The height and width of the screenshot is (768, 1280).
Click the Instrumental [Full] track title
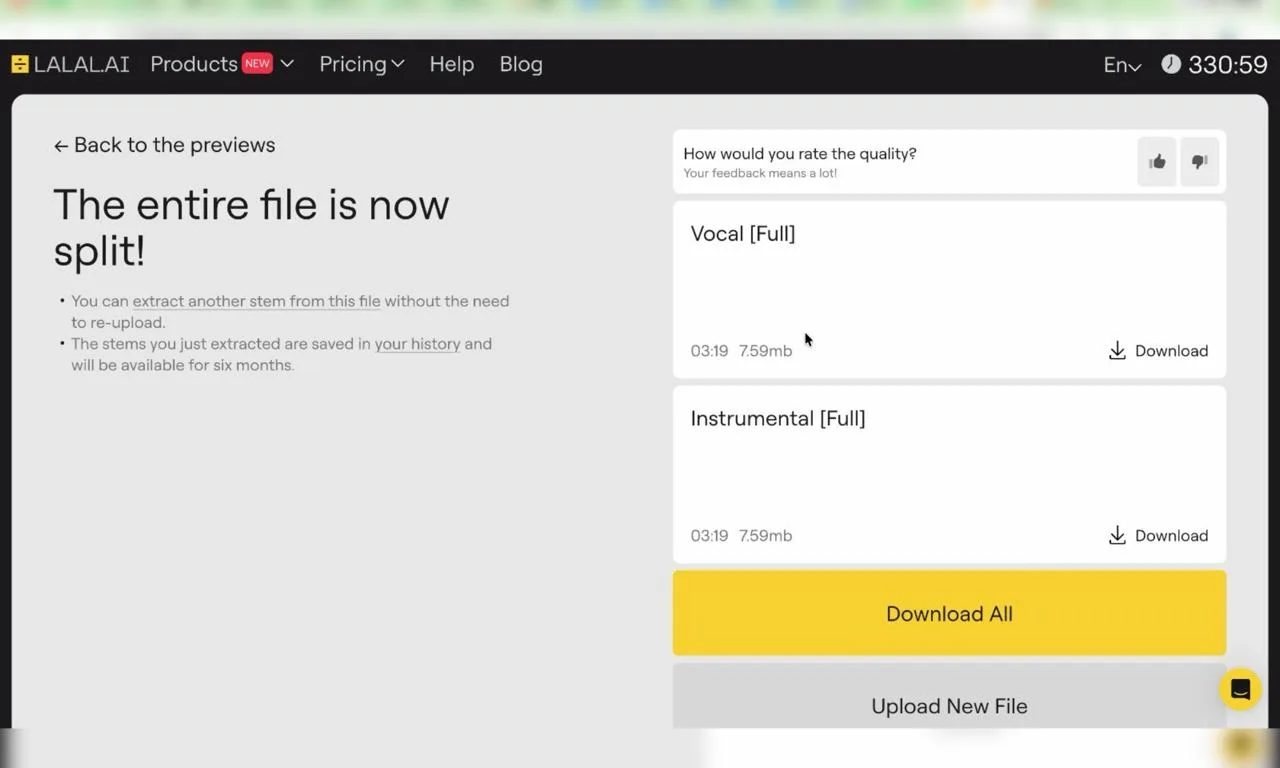[778, 419]
